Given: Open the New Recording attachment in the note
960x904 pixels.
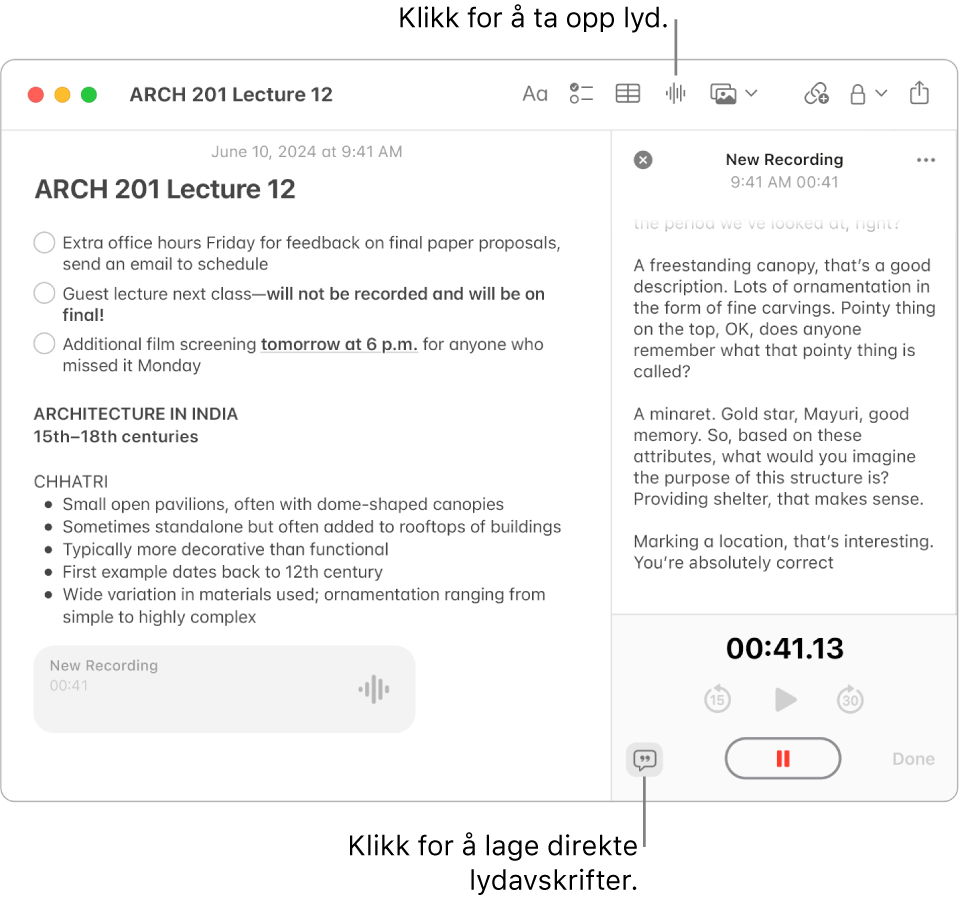Looking at the screenshot, I should coord(224,689).
